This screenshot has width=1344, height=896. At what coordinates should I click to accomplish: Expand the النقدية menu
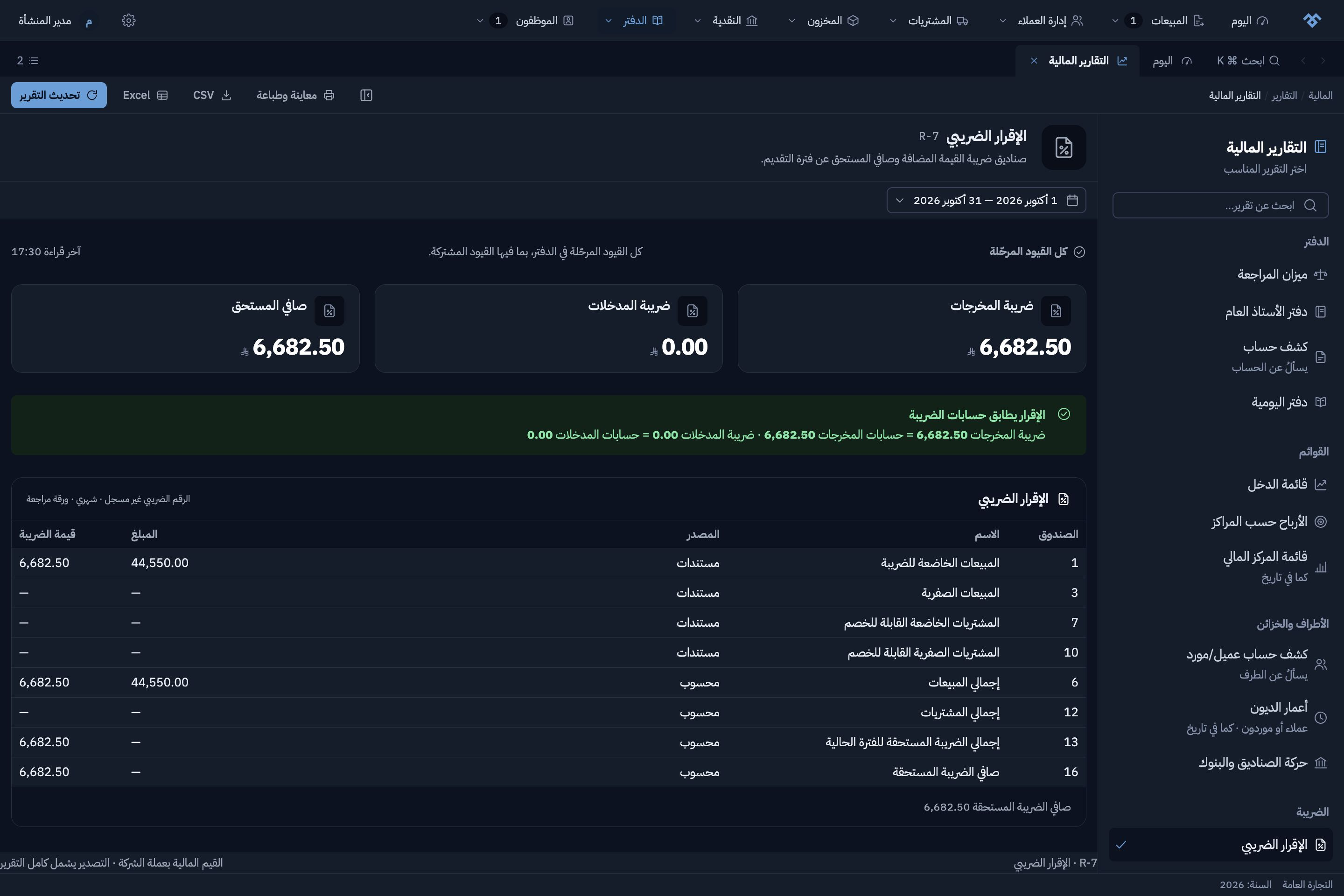[726, 21]
